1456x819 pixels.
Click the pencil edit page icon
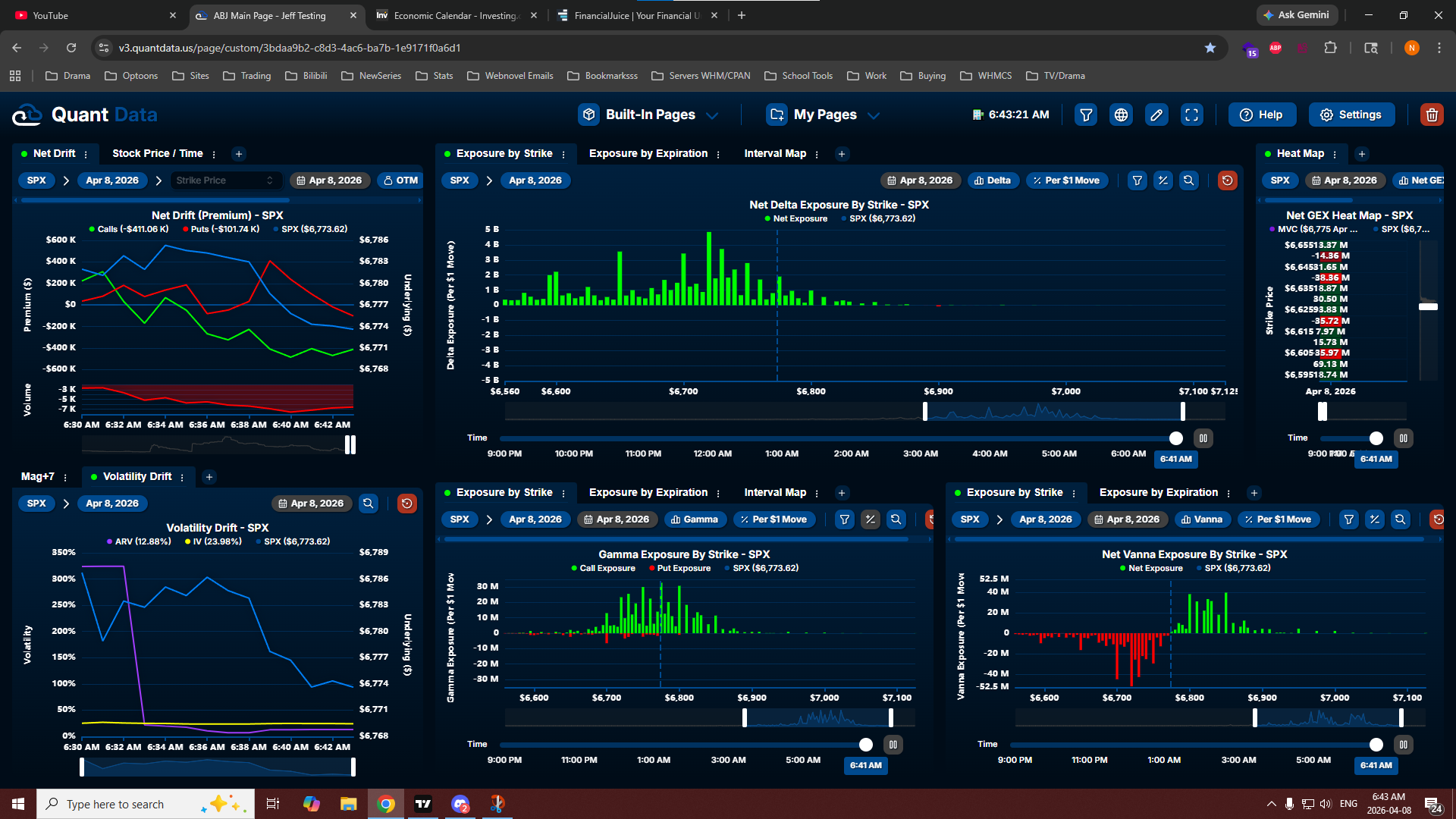1156,115
